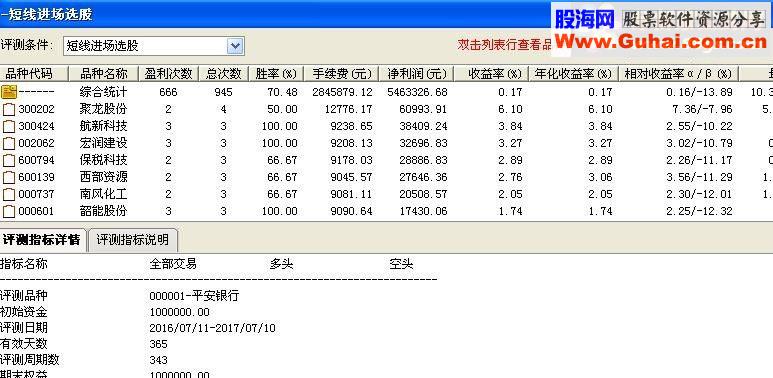
Task: Click the 指标名称 column label
Action: [24, 264]
